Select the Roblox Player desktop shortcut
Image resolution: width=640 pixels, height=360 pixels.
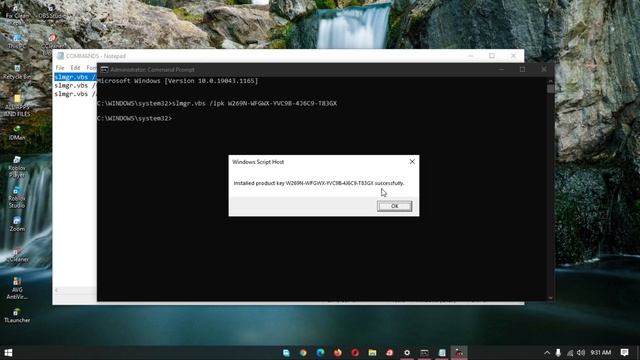click(x=17, y=167)
